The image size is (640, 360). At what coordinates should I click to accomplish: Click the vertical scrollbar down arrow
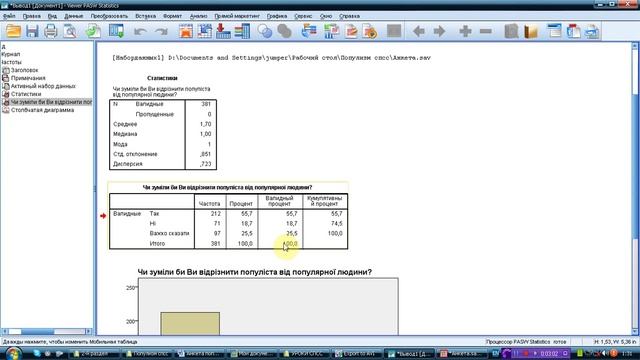coord(635,332)
